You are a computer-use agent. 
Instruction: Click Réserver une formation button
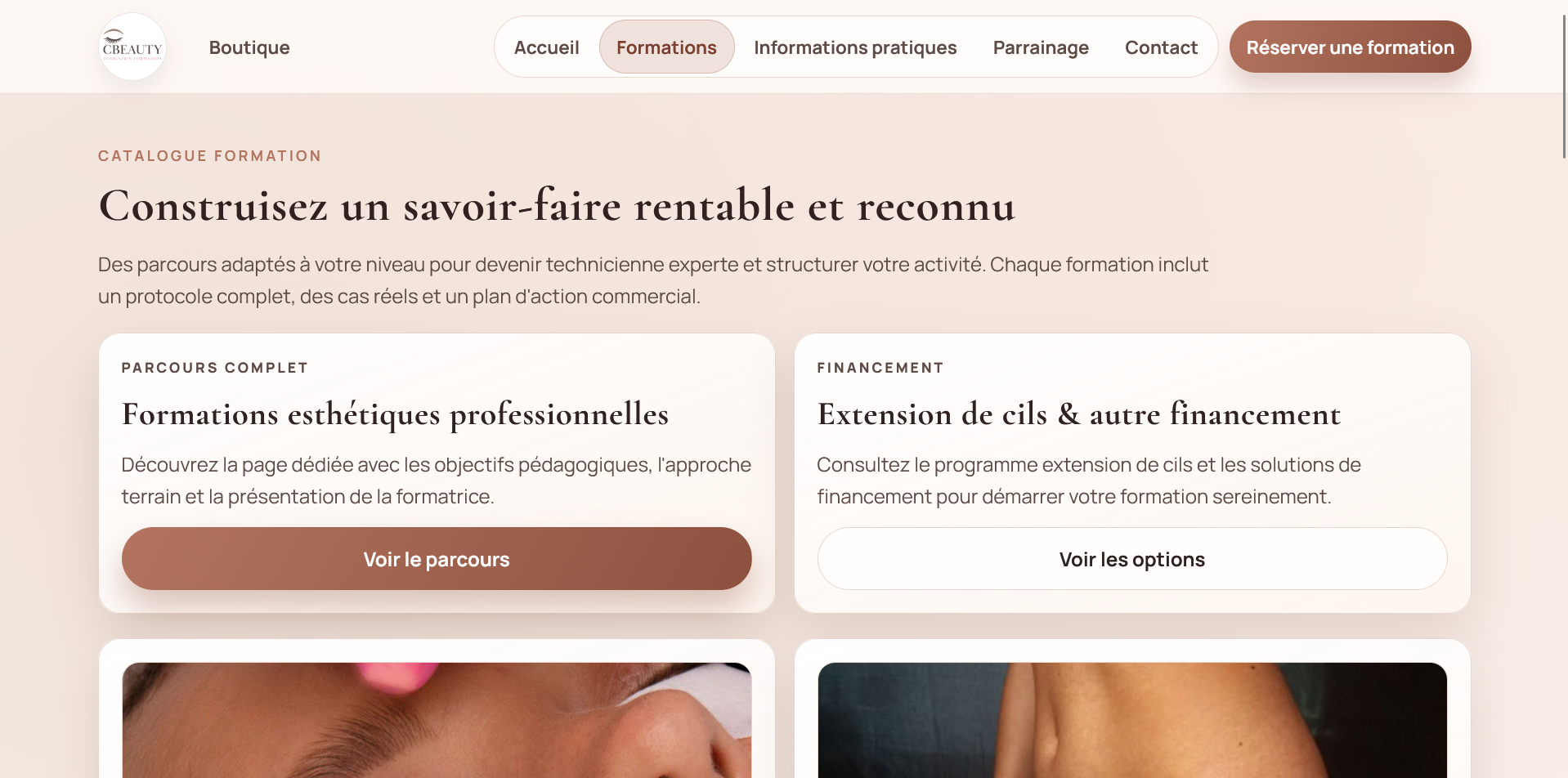[1350, 47]
